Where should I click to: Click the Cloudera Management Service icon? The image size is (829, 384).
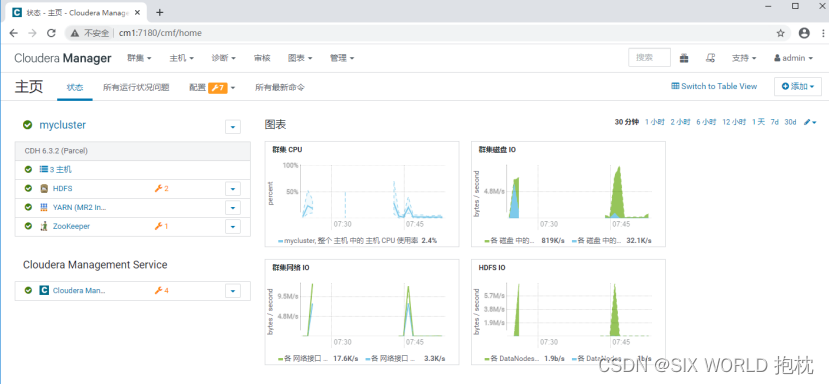click(44, 290)
